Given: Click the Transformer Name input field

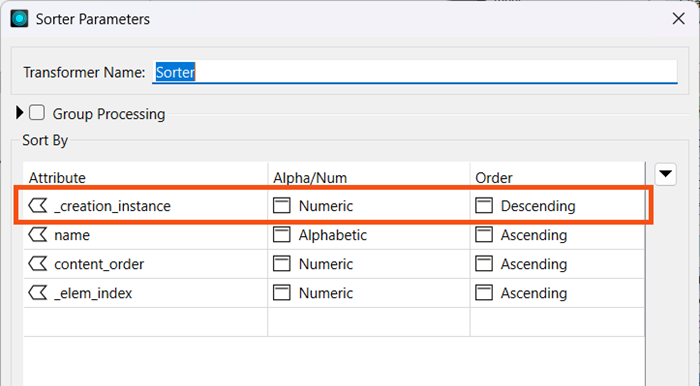Looking at the screenshot, I should pos(415,72).
